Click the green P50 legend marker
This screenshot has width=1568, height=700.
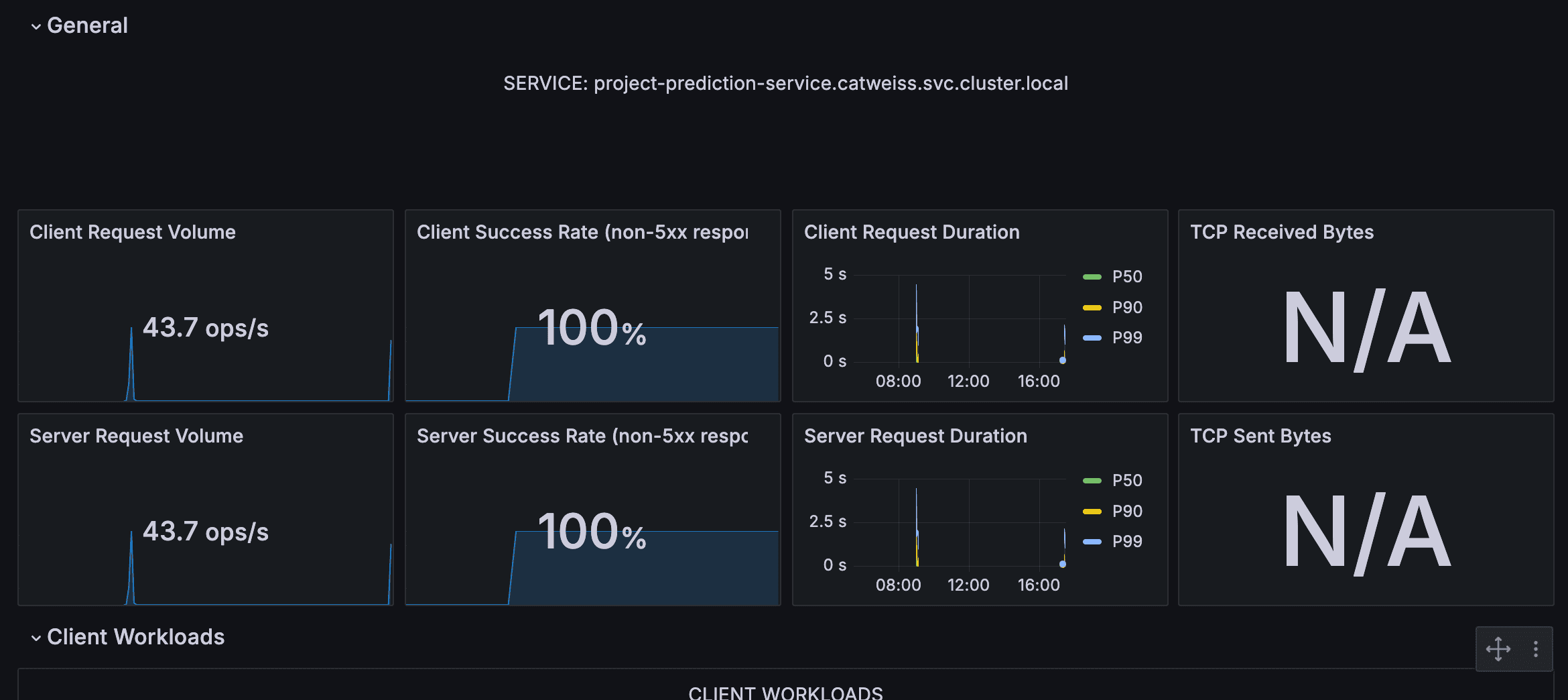pos(1092,276)
